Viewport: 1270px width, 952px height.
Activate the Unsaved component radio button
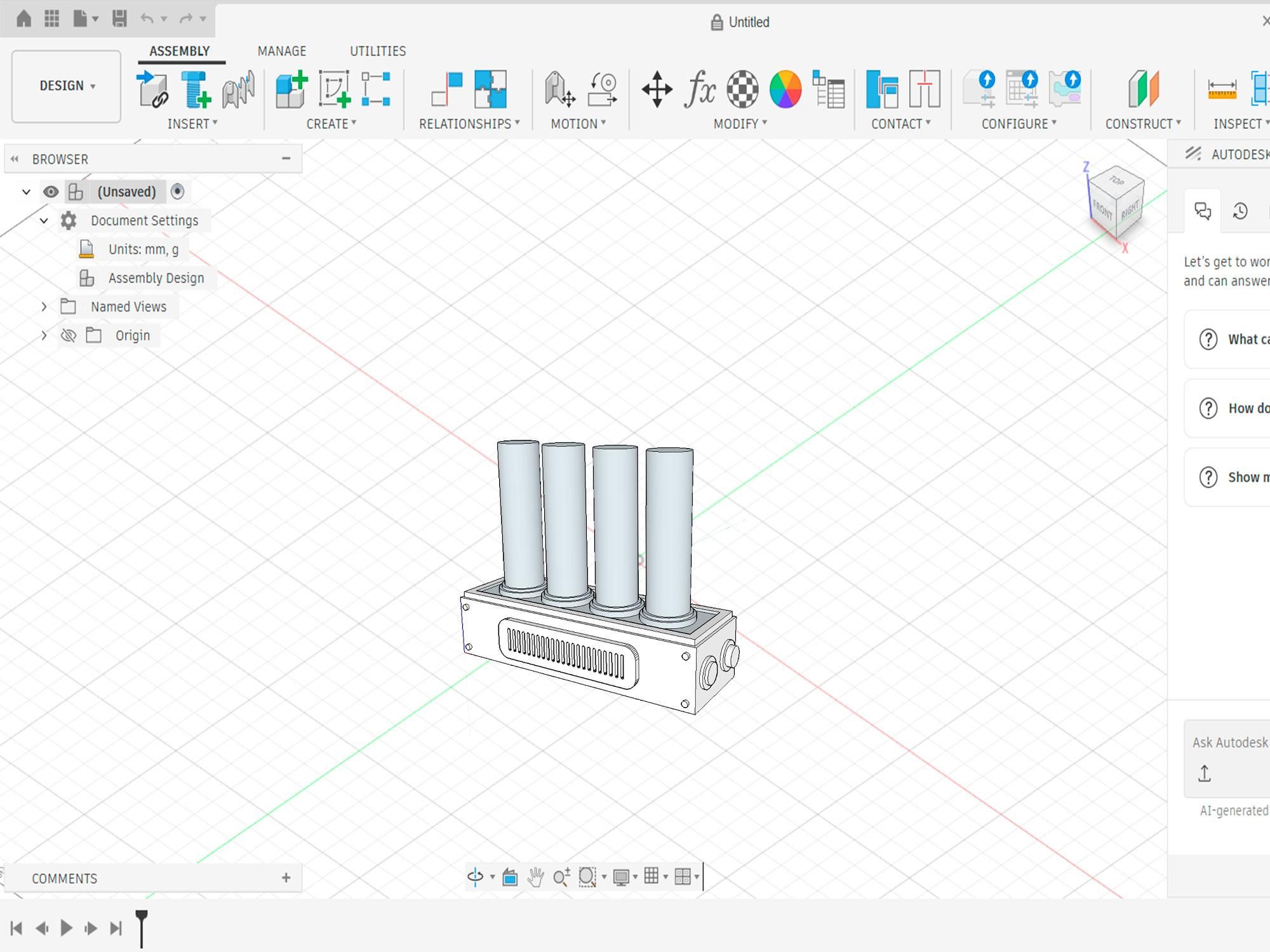click(178, 191)
